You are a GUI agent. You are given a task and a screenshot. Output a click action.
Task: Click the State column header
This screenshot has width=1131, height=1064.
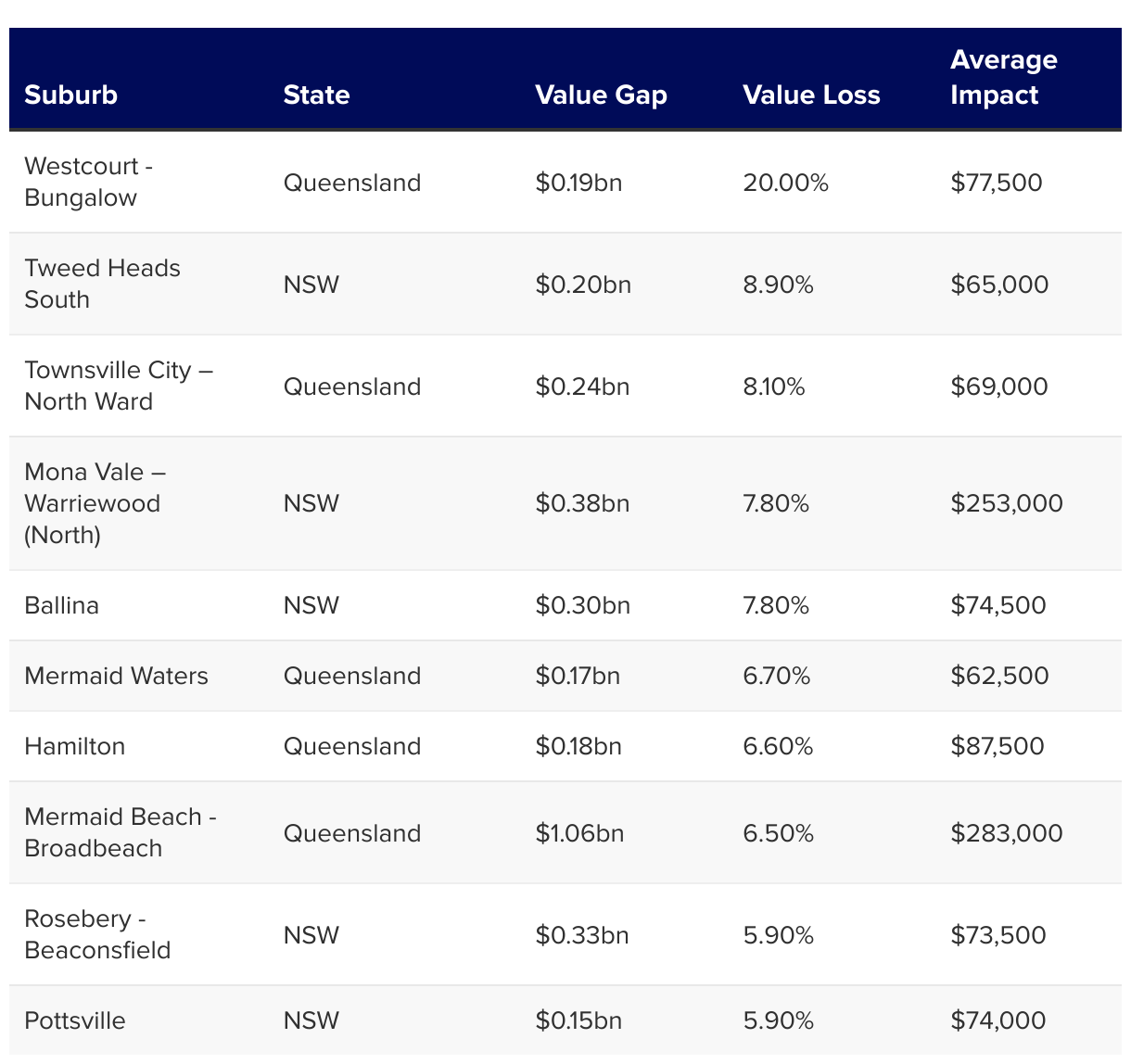[x=316, y=95]
